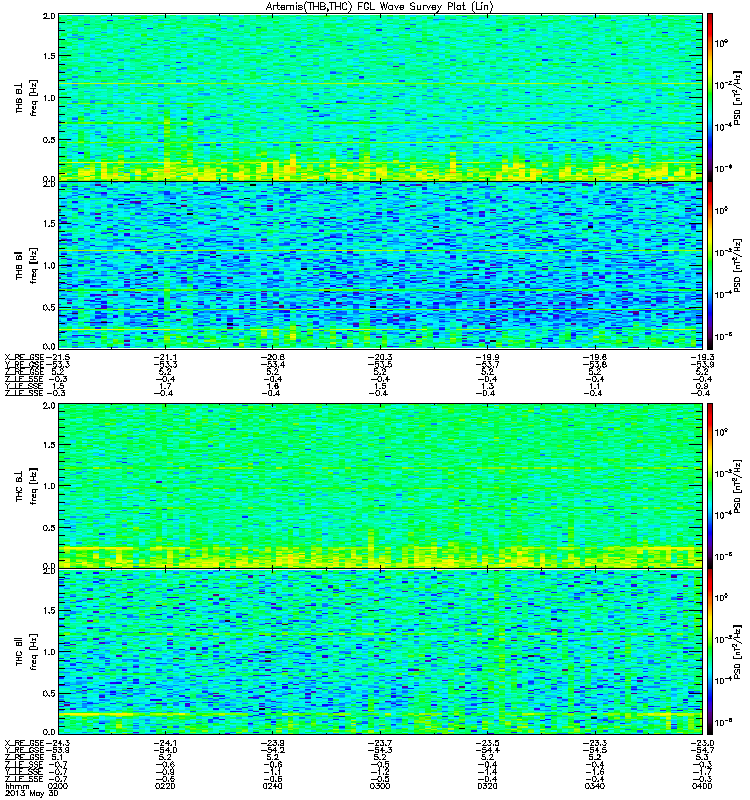
Task: Click the plot title Artemis(THB,THC) FGL Wave Survey Plot
Action: tap(380, 7)
